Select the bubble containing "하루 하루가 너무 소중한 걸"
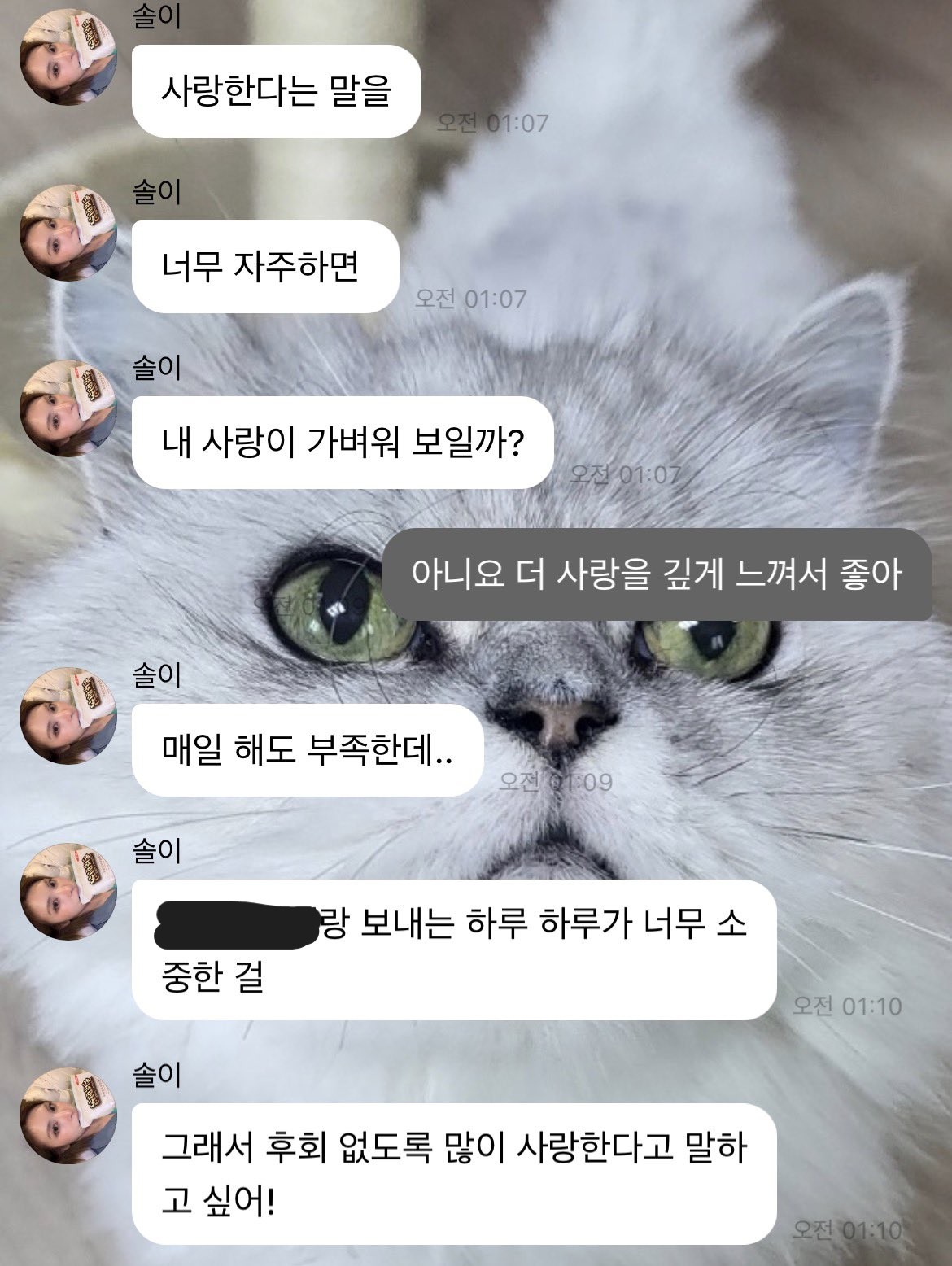The image size is (952, 1266). [454, 949]
